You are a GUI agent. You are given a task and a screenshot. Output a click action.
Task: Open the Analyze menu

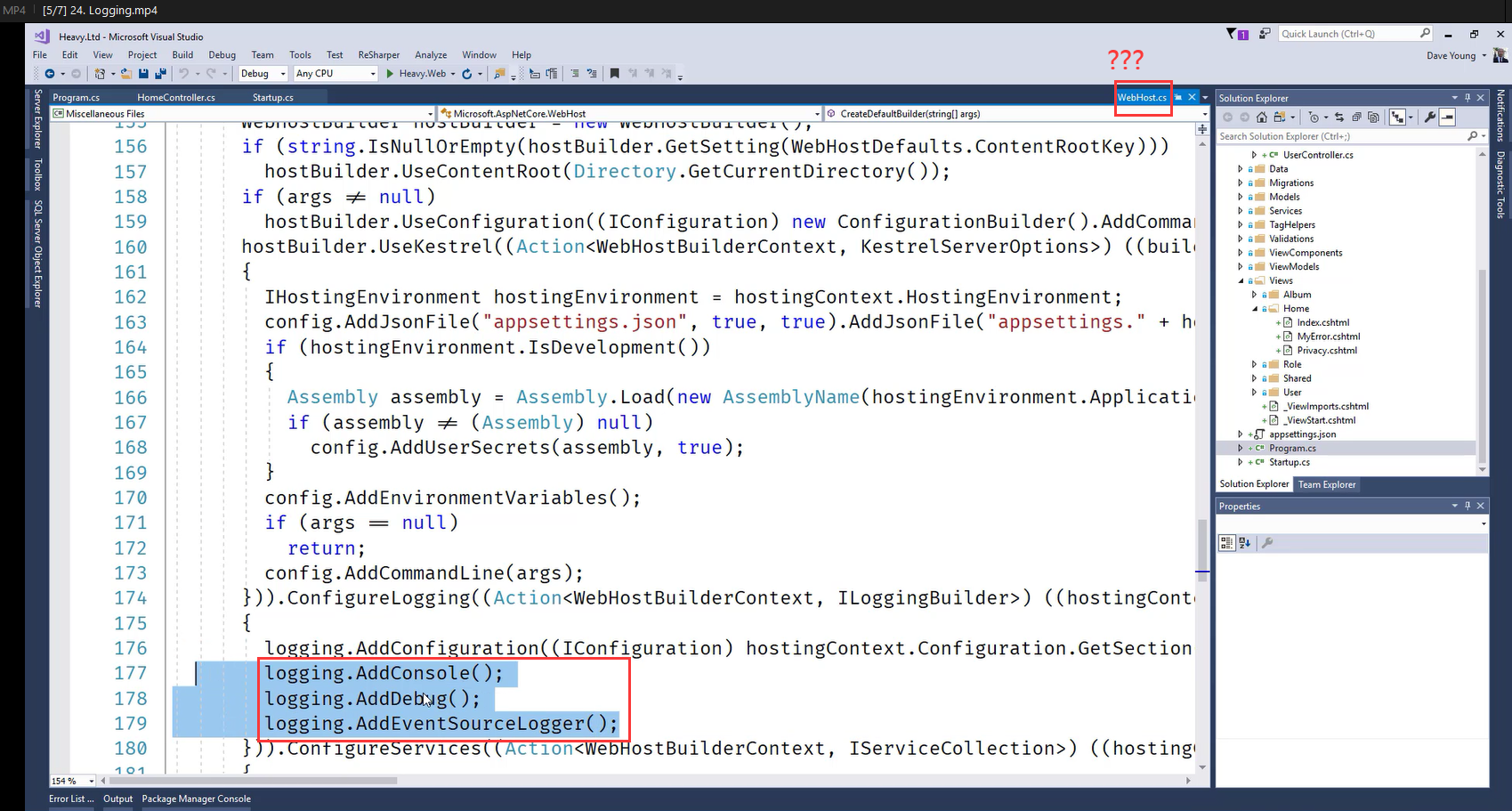431,54
